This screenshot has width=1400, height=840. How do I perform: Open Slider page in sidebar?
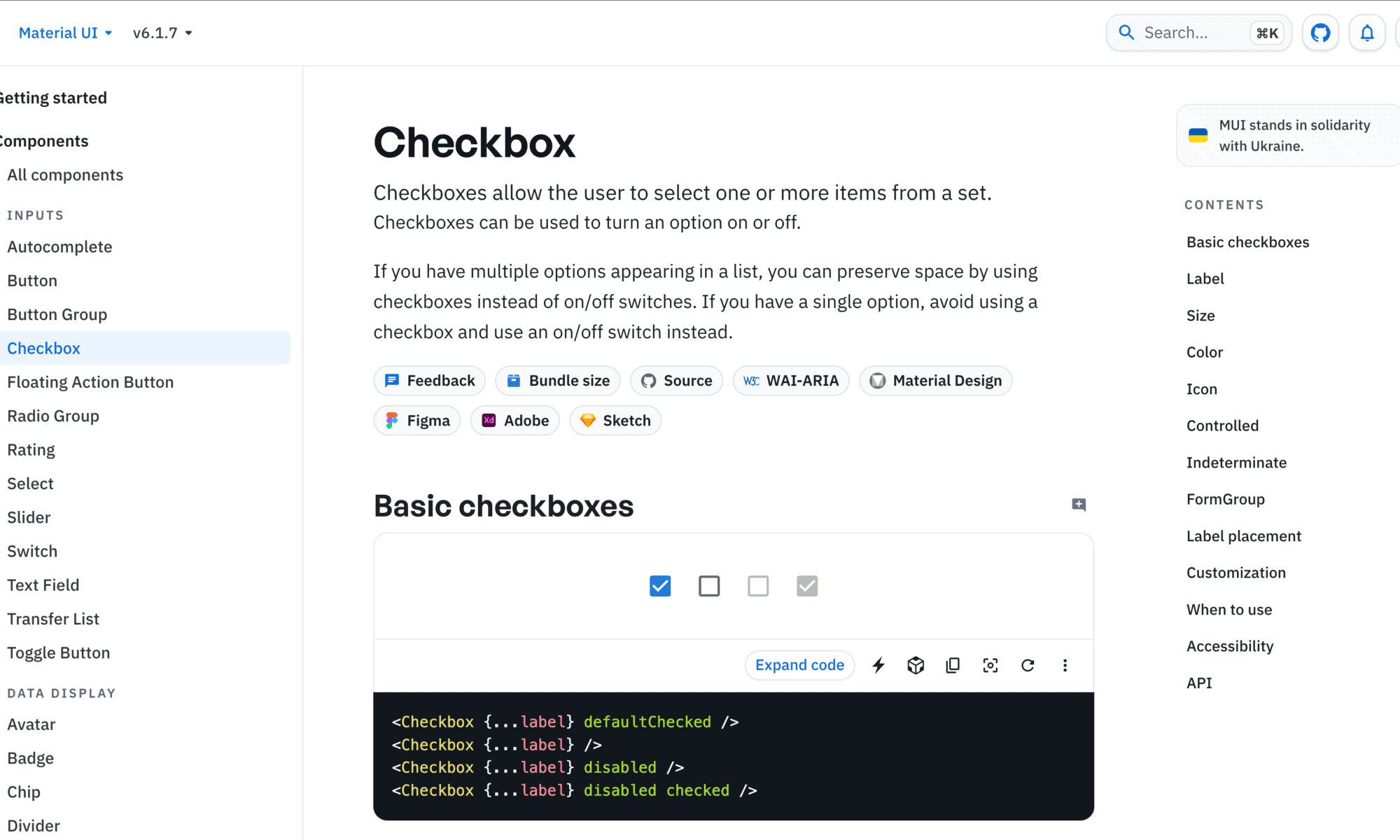[x=29, y=517]
